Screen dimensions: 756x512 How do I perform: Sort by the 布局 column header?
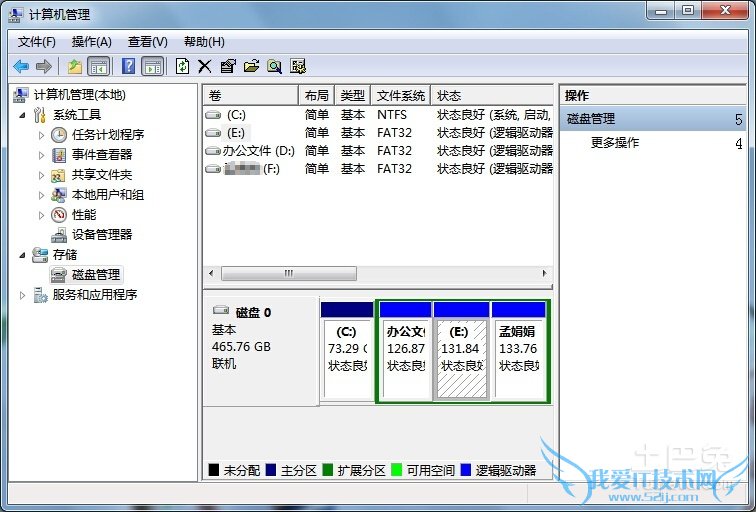(317, 95)
